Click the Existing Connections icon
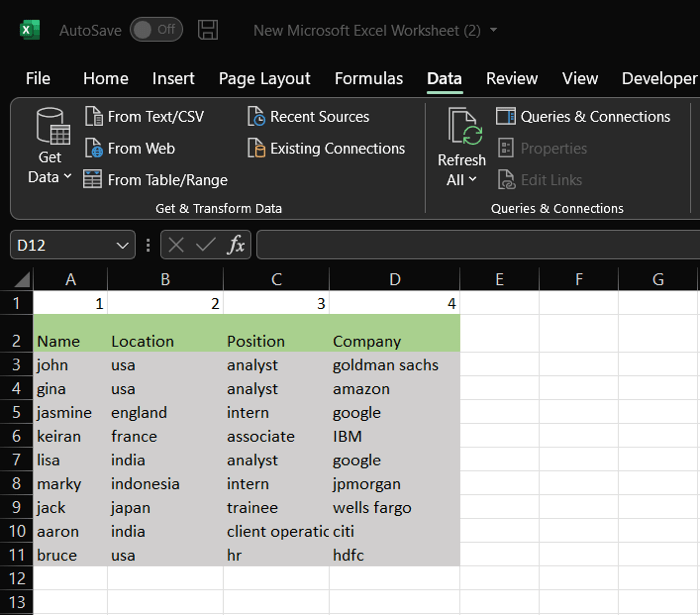Image resolution: width=700 pixels, height=615 pixels. tap(256, 148)
